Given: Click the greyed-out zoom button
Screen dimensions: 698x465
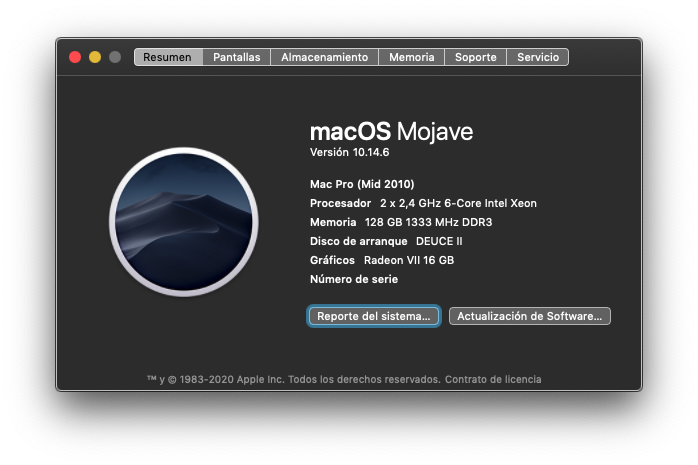Looking at the screenshot, I should (115, 57).
